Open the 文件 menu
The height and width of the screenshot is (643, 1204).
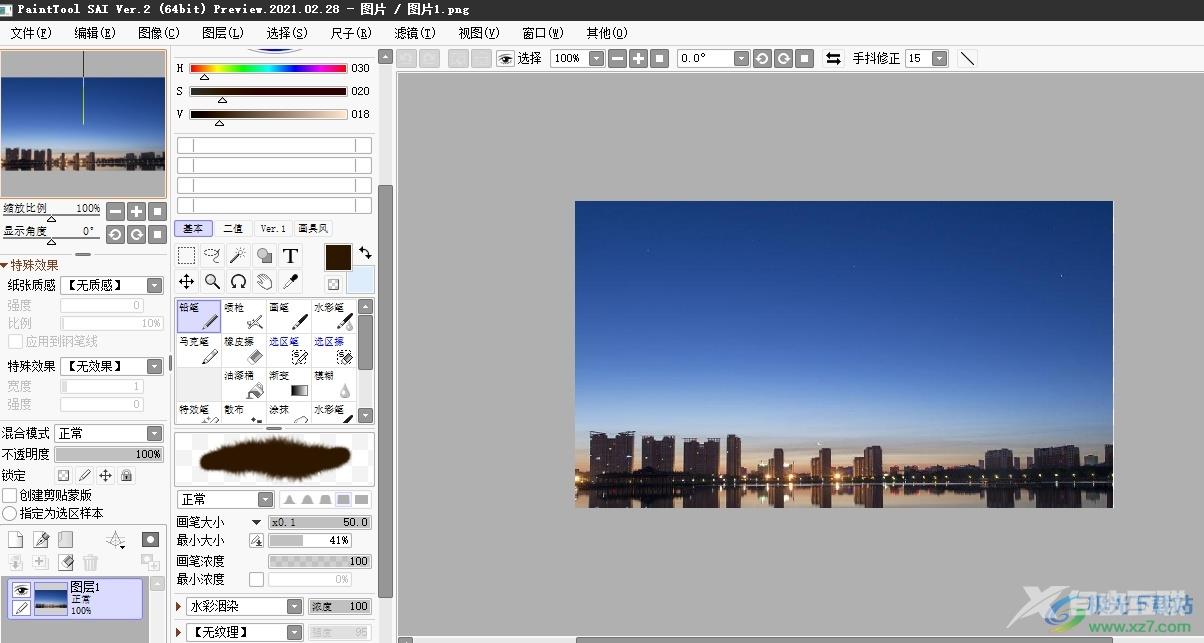(31, 33)
